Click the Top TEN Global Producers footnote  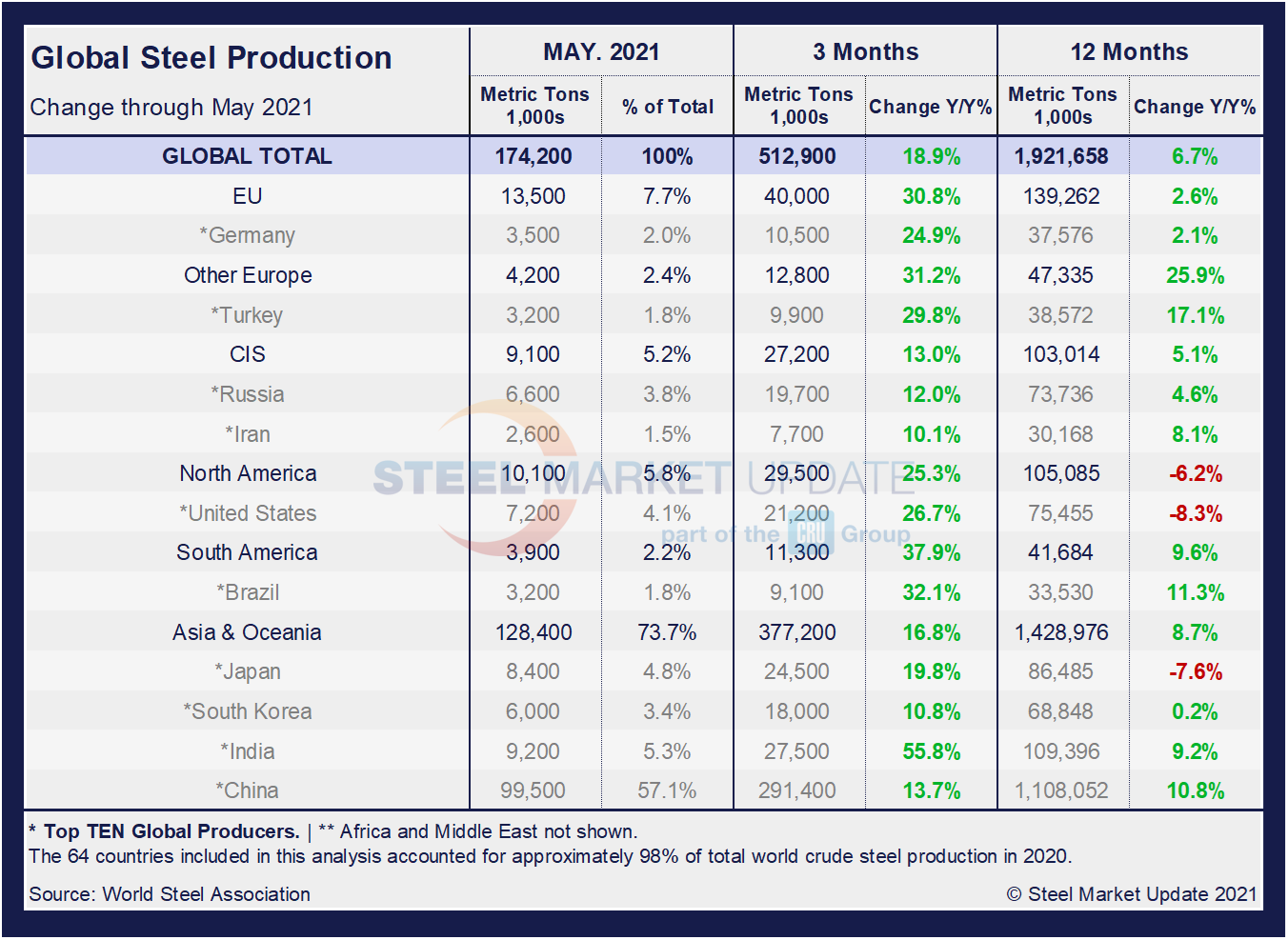(171, 831)
